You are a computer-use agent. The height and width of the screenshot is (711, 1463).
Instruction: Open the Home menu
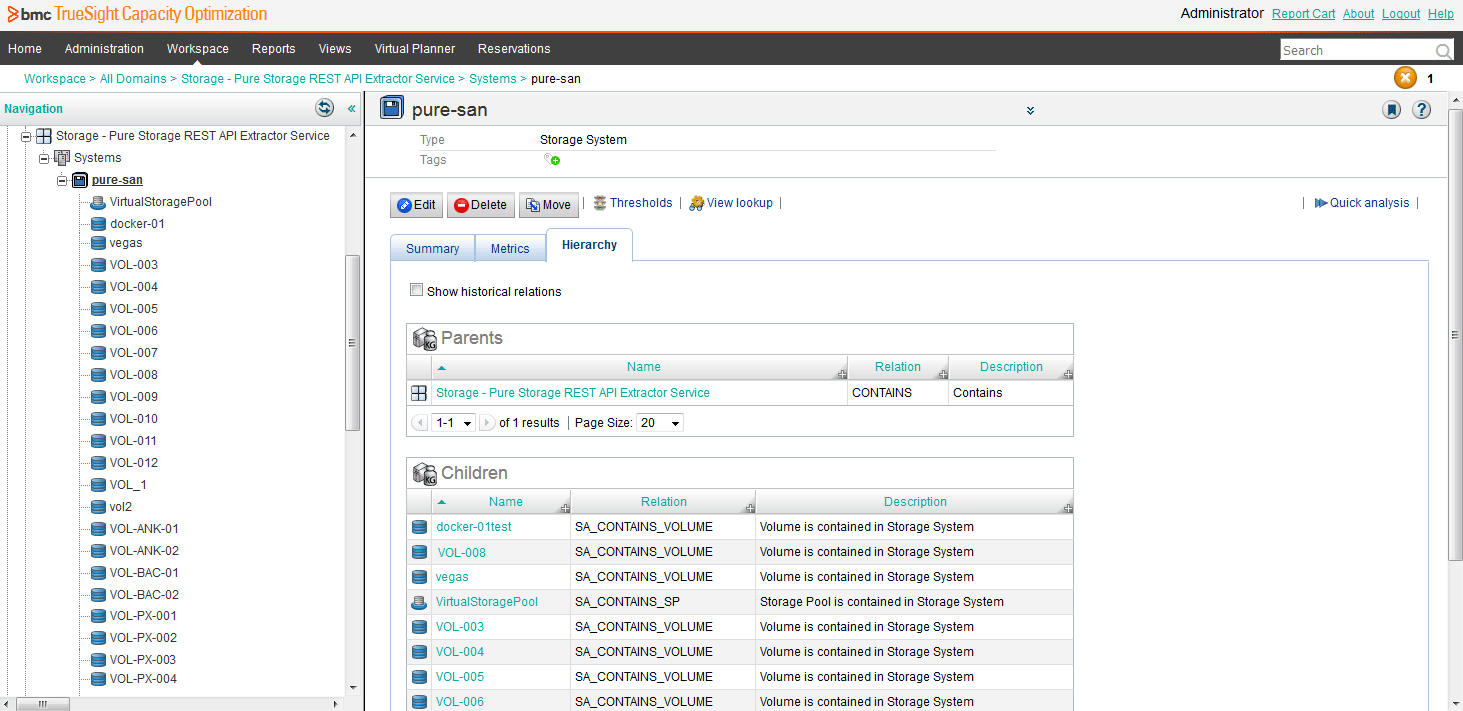(x=25, y=49)
